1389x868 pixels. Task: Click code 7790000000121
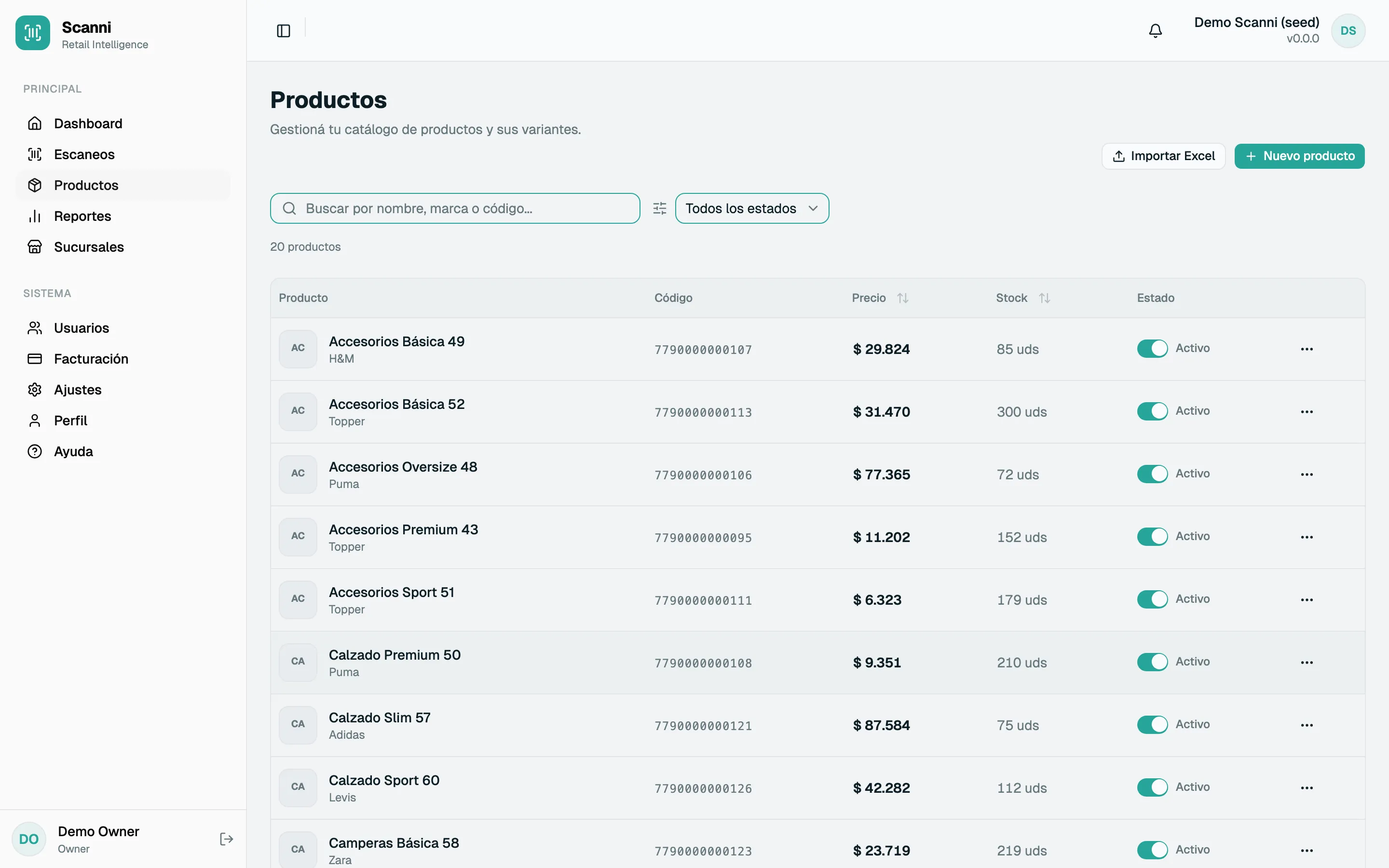coord(703,726)
